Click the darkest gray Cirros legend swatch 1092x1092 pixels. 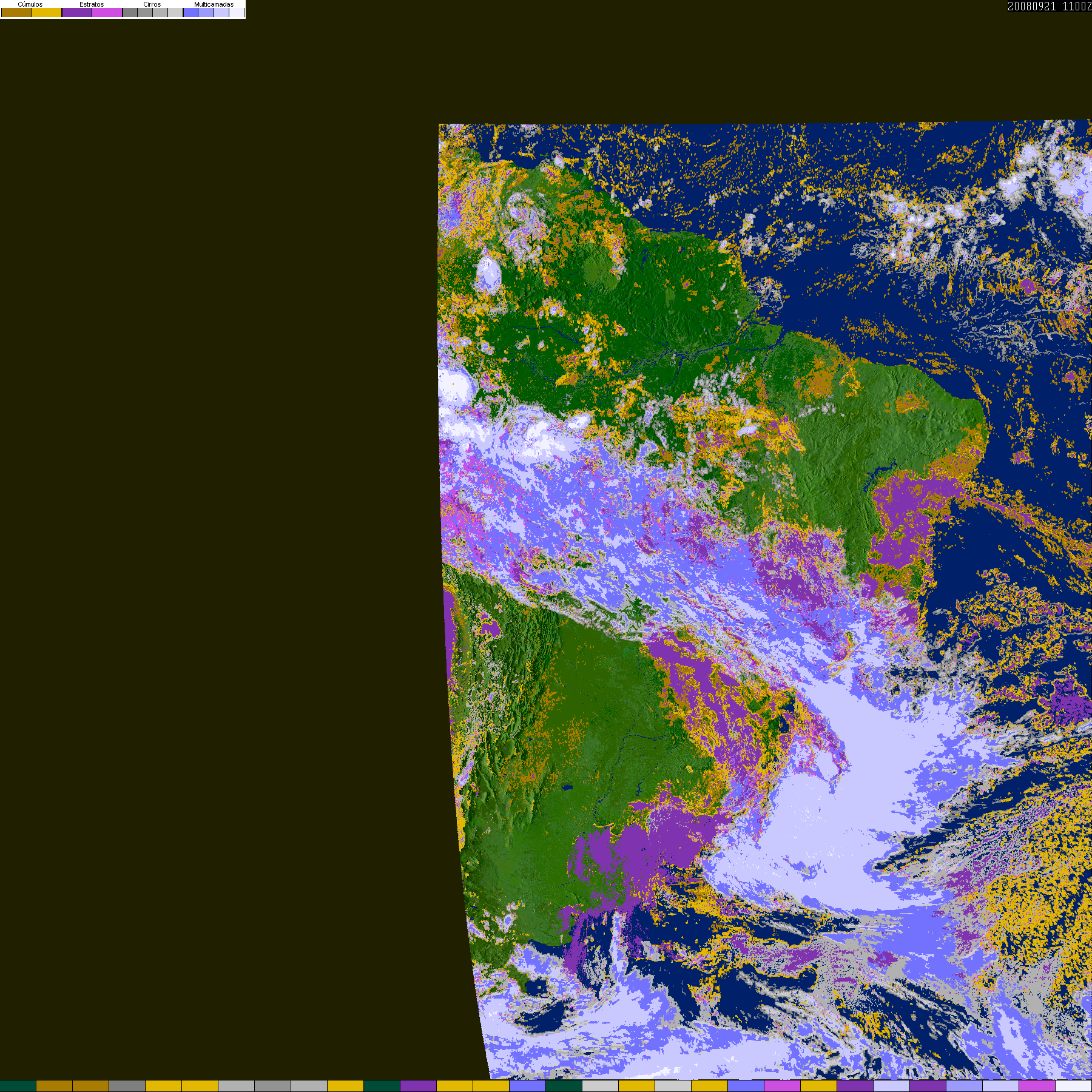(130, 12)
